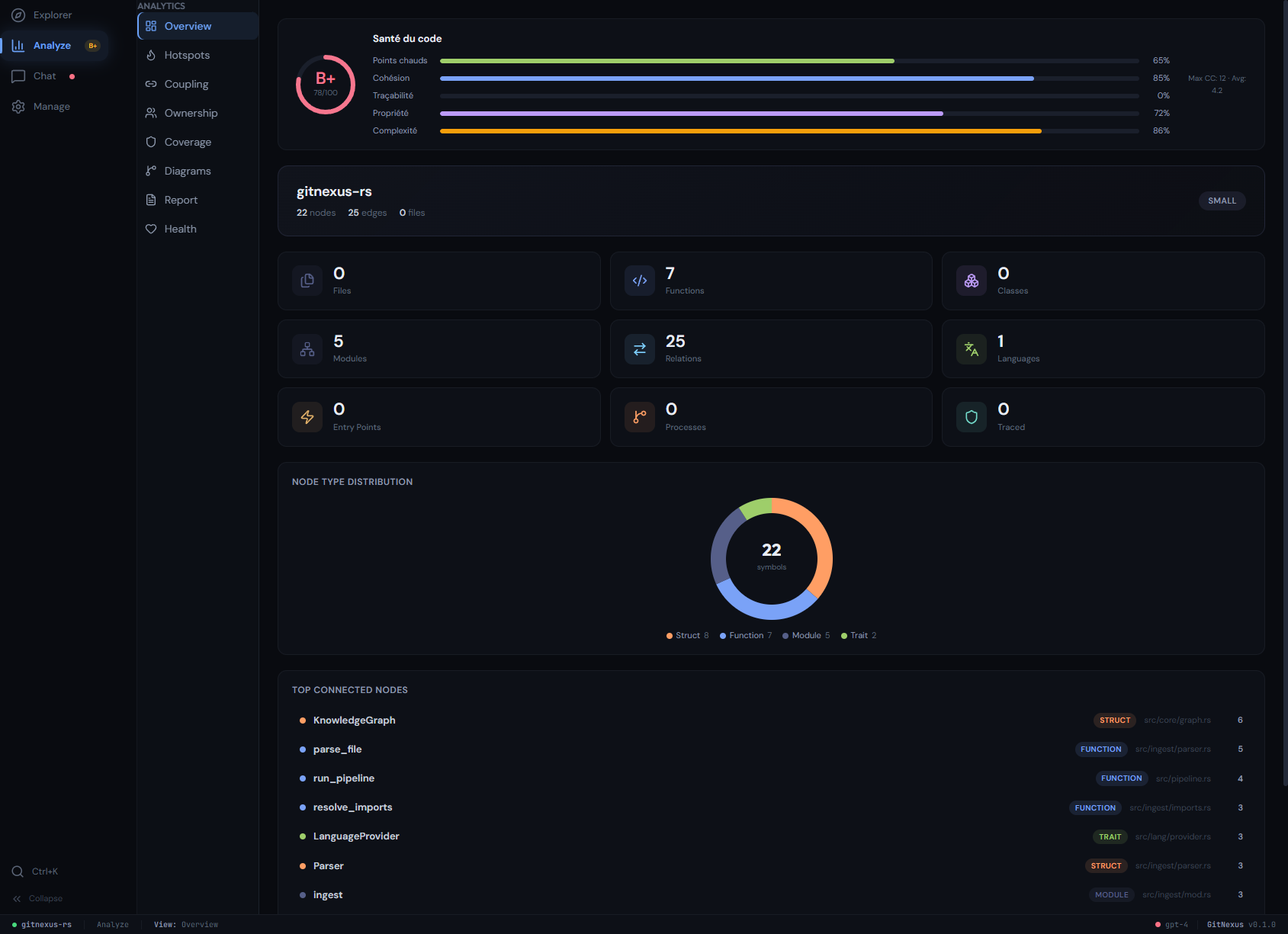Click gpt-4 model status indicator
The image size is (1288, 934).
[1171, 924]
